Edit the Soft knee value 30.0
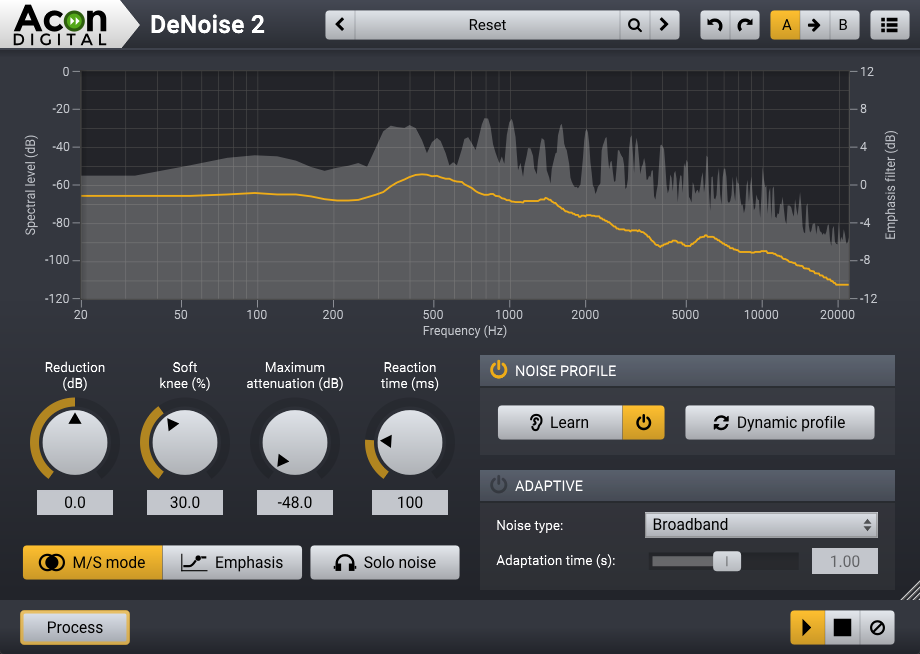This screenshot has height=654, width=920. click(x=185, y=503)
